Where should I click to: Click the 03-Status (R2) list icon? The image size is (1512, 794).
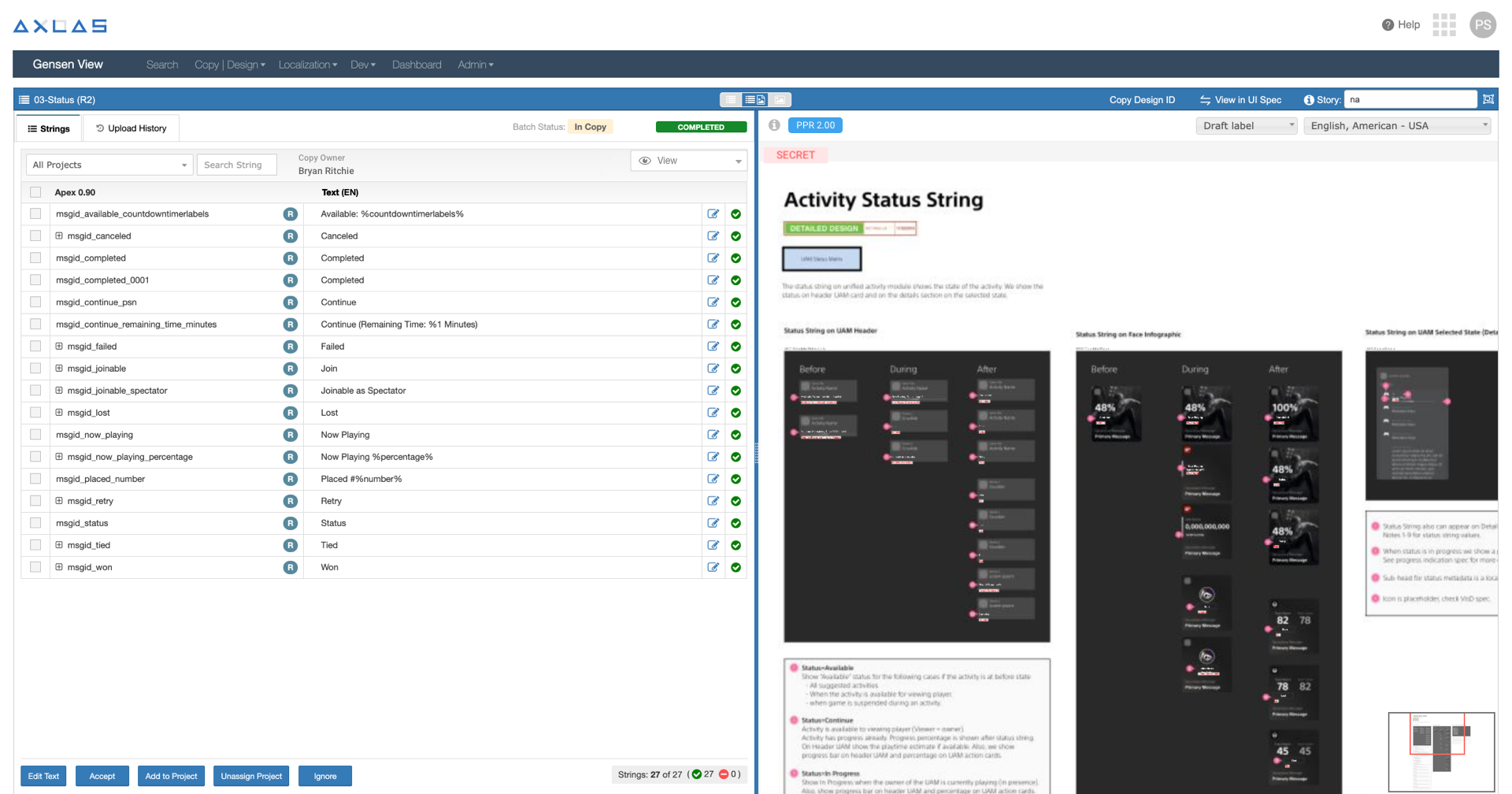point(24,100)
